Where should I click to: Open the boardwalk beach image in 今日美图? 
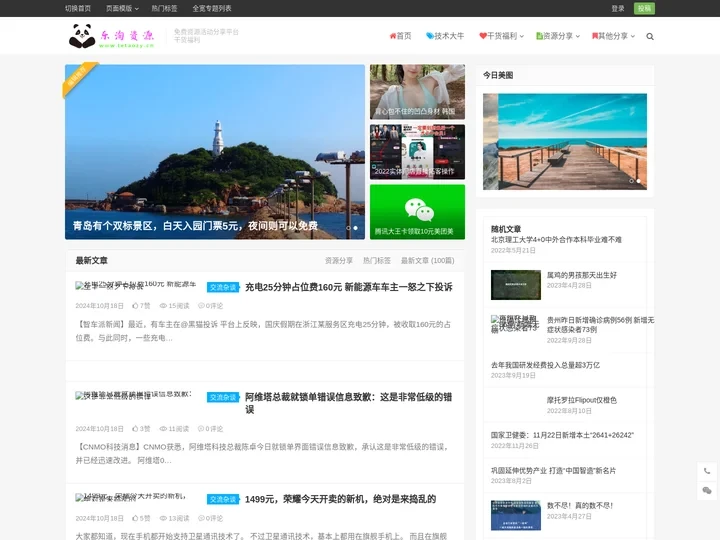[565, 141]
